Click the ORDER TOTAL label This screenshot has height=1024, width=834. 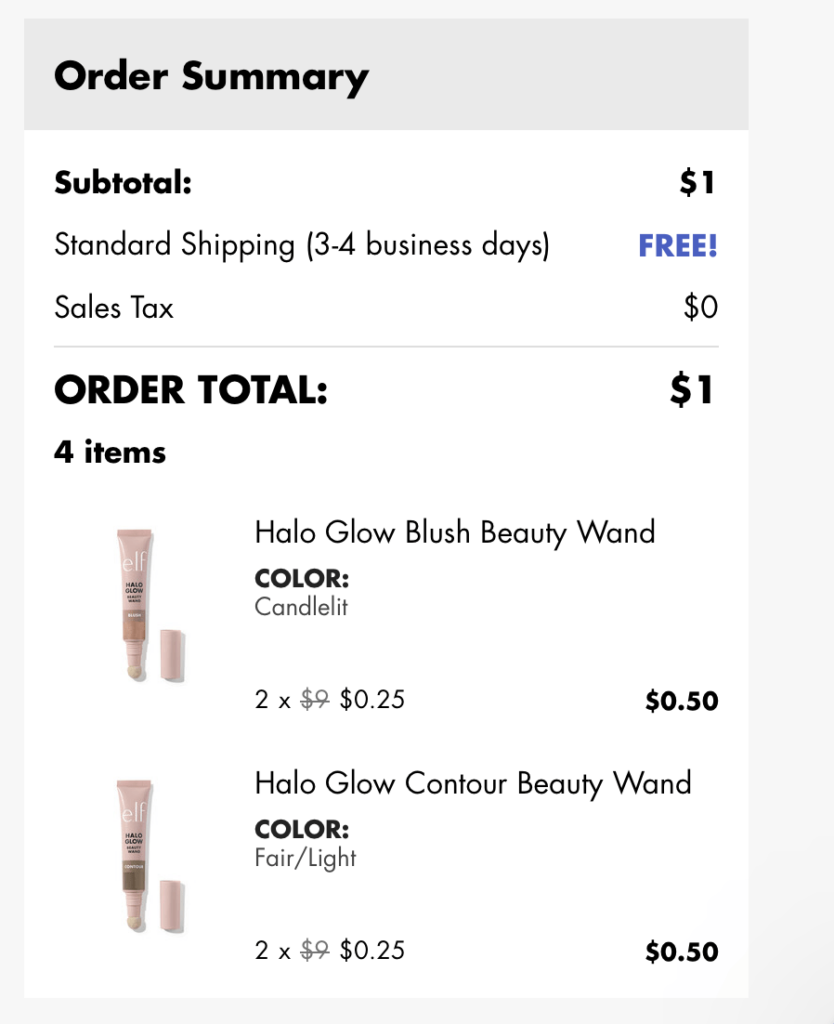[191, 391]
